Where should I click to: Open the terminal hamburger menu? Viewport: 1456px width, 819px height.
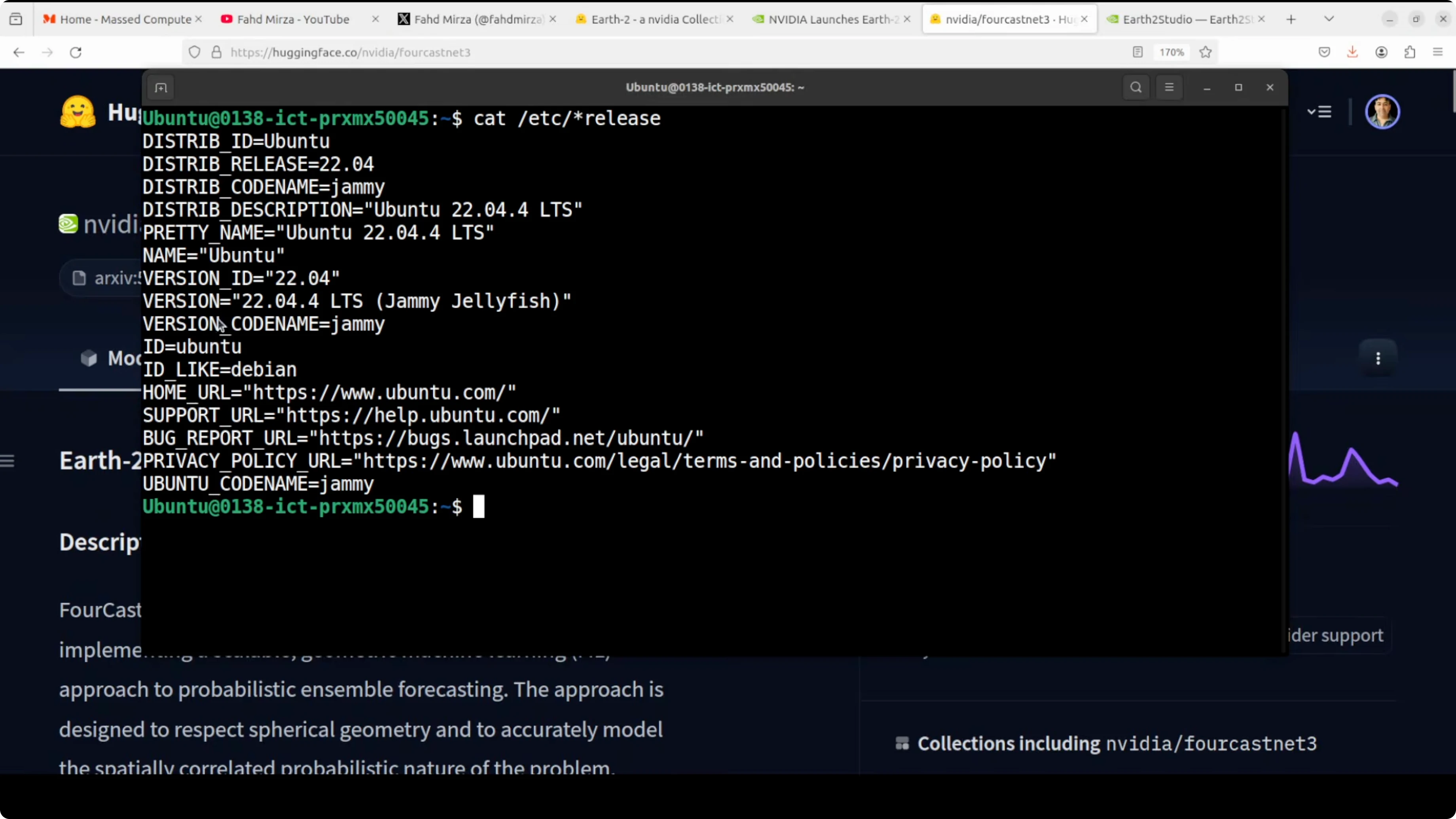(1169, 87)
